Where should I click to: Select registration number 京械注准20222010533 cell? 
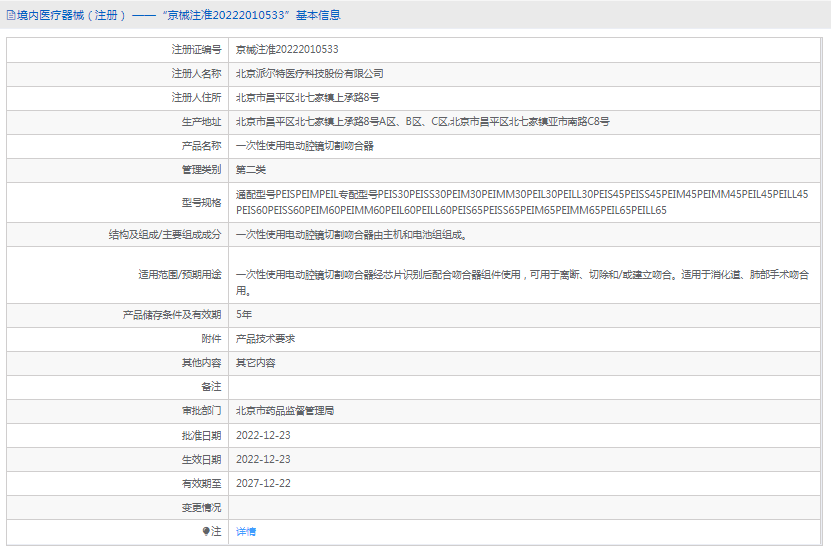[x=287, y=49]
